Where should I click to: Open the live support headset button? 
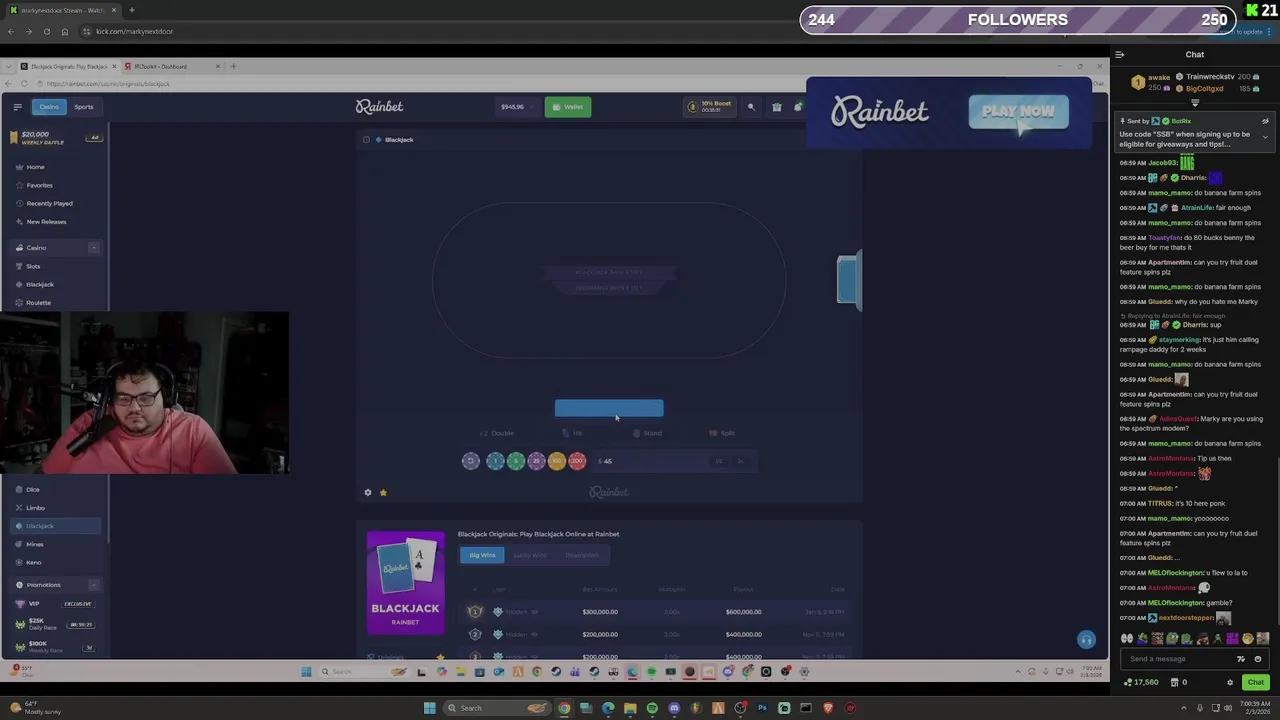coord(1086,640)
